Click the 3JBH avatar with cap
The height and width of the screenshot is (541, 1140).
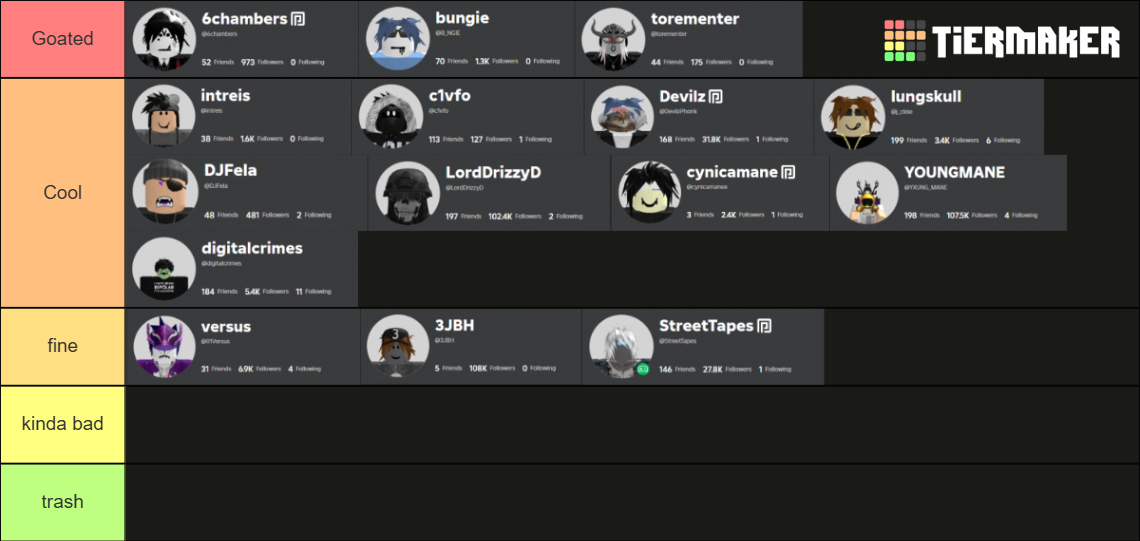click(393, 346)
